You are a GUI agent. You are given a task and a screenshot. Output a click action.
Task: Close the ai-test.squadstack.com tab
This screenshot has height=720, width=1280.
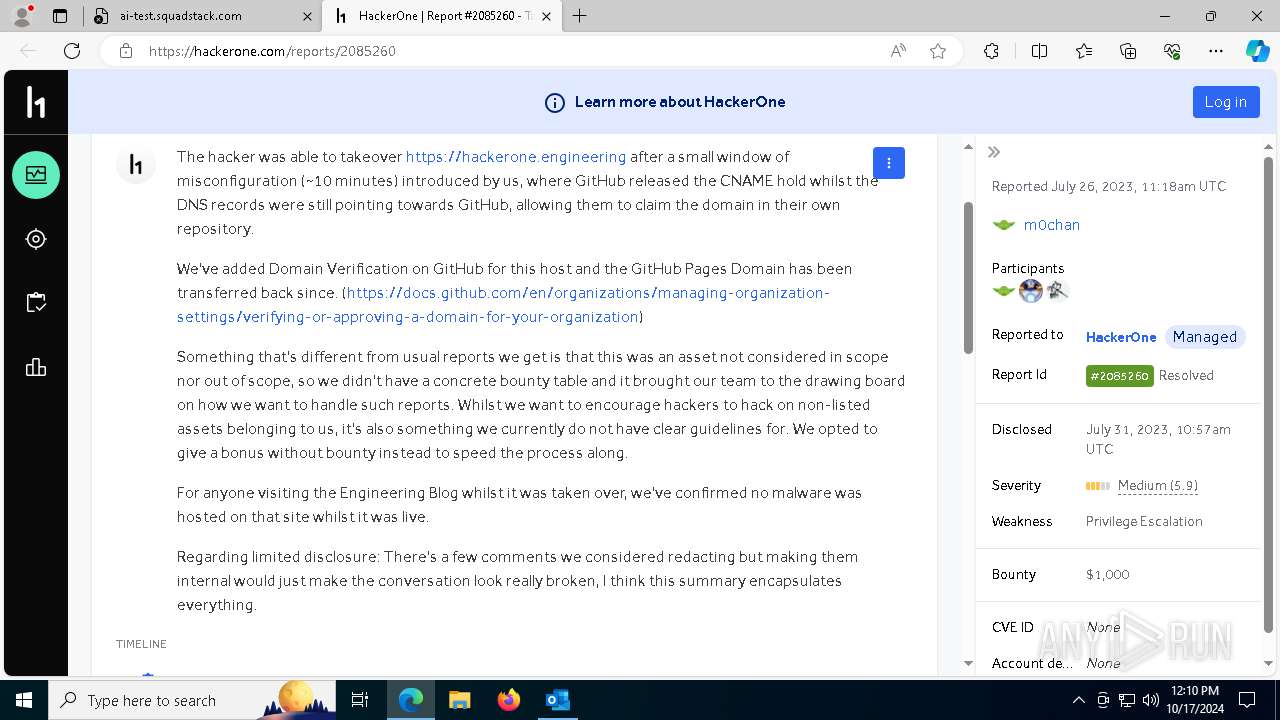pos(306,16)
